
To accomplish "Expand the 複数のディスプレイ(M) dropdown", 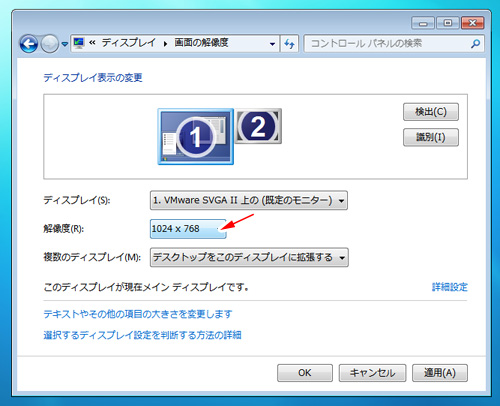I will pyautogui.click(x=249, y=257).
